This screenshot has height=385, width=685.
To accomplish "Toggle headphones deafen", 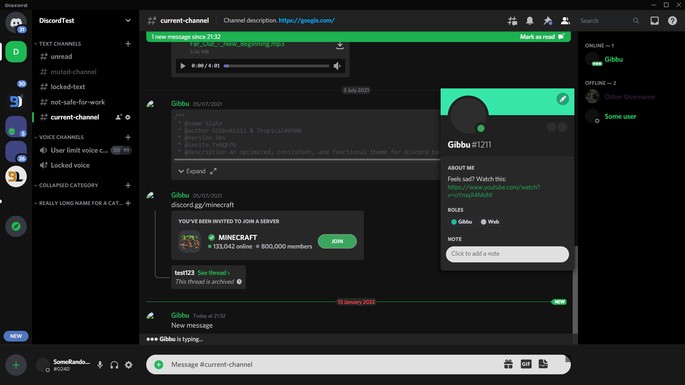I will click(x=114, y=365).
